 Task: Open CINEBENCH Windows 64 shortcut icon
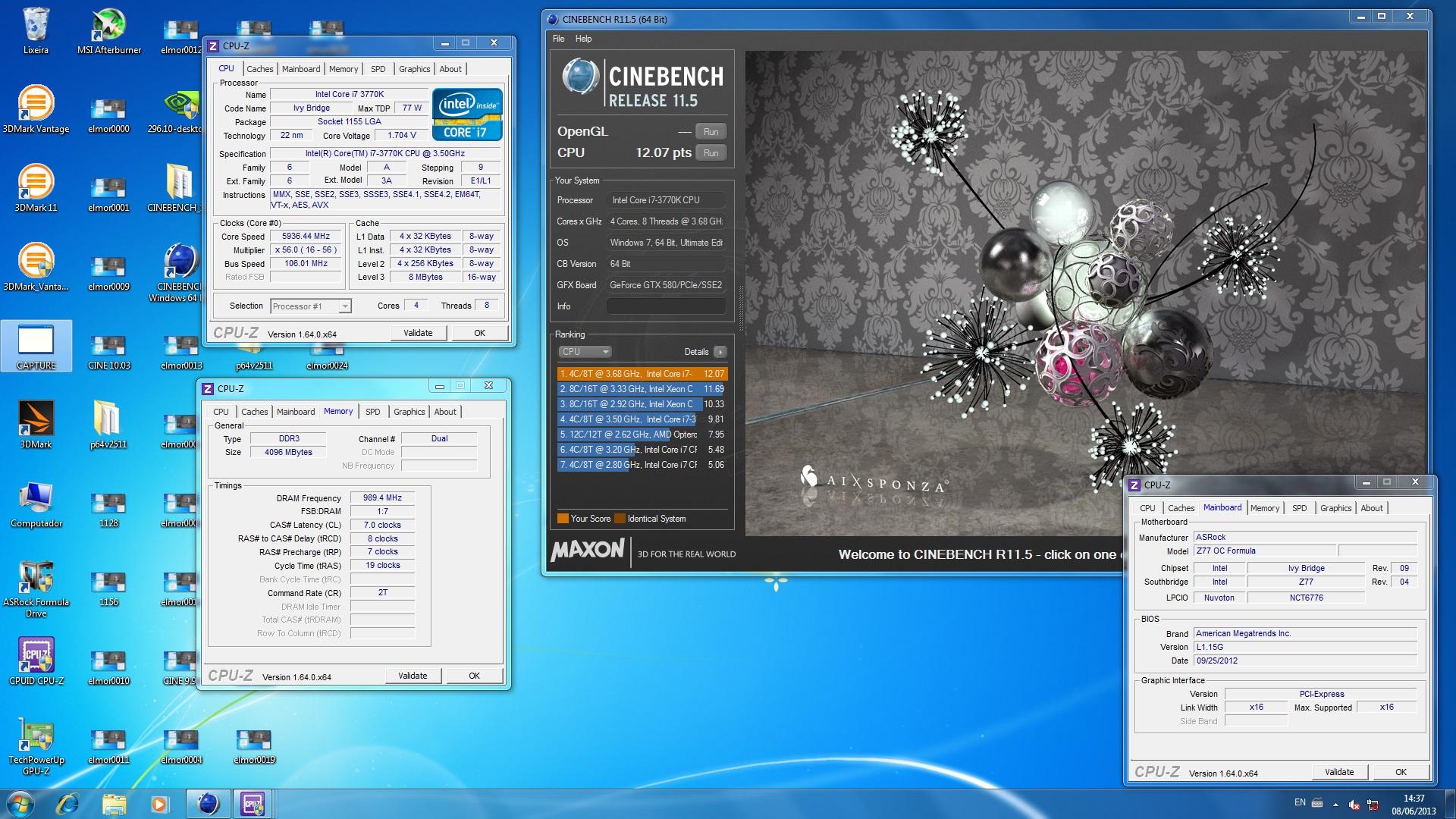coord(179,273)
